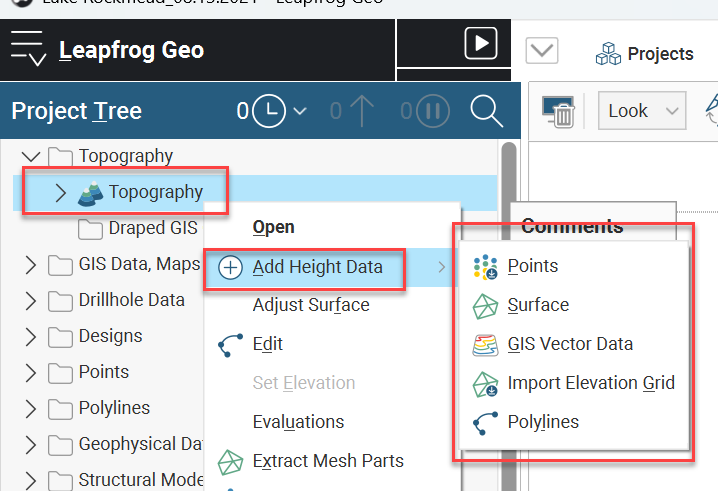The image size is (718, 491).
Task: Expand the Drillhole Data folder
Action: pyautogui.click(x=31, y=301)
